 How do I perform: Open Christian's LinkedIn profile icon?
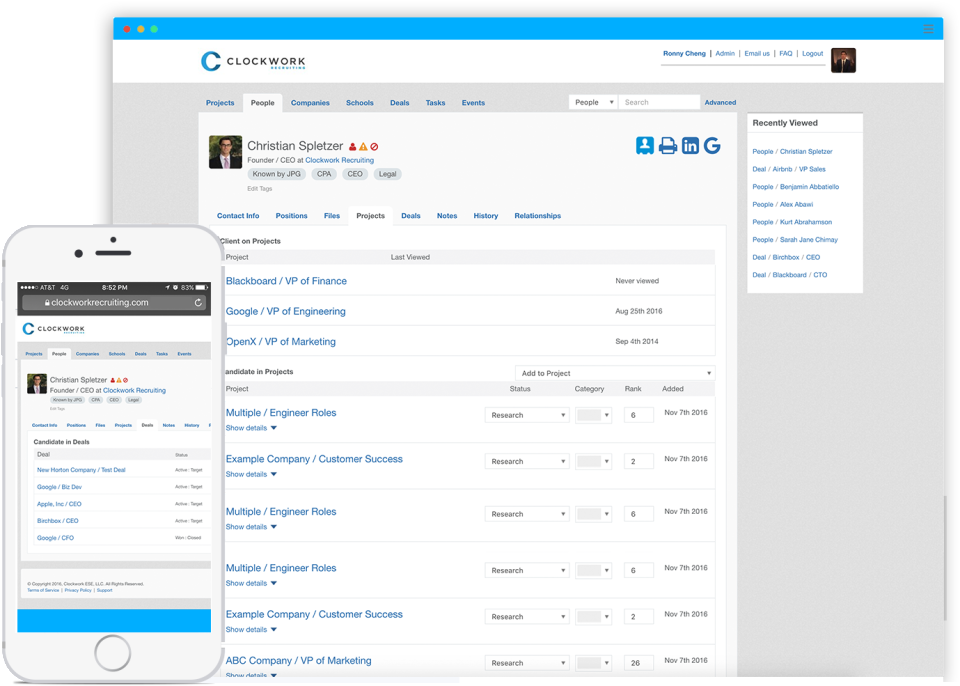[690, 146]
